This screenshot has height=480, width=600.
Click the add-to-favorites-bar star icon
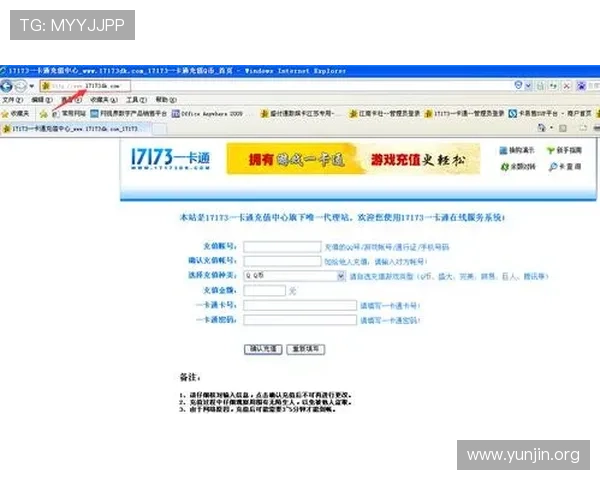43,114
